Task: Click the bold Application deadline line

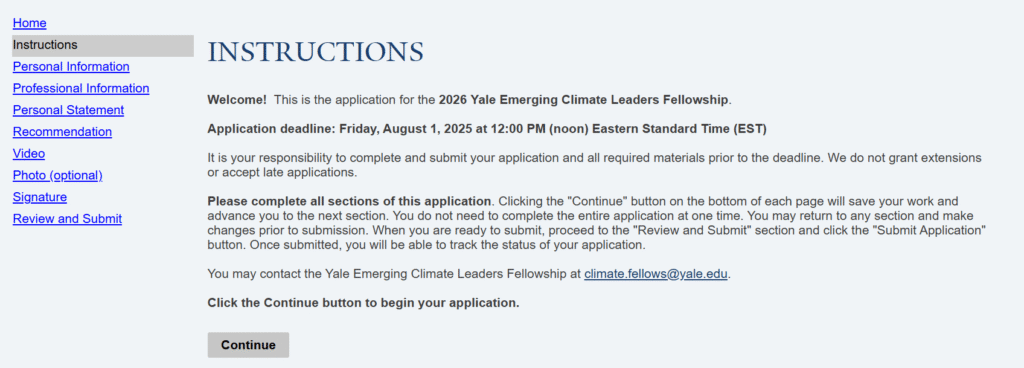Action: (x=487, y=129)
